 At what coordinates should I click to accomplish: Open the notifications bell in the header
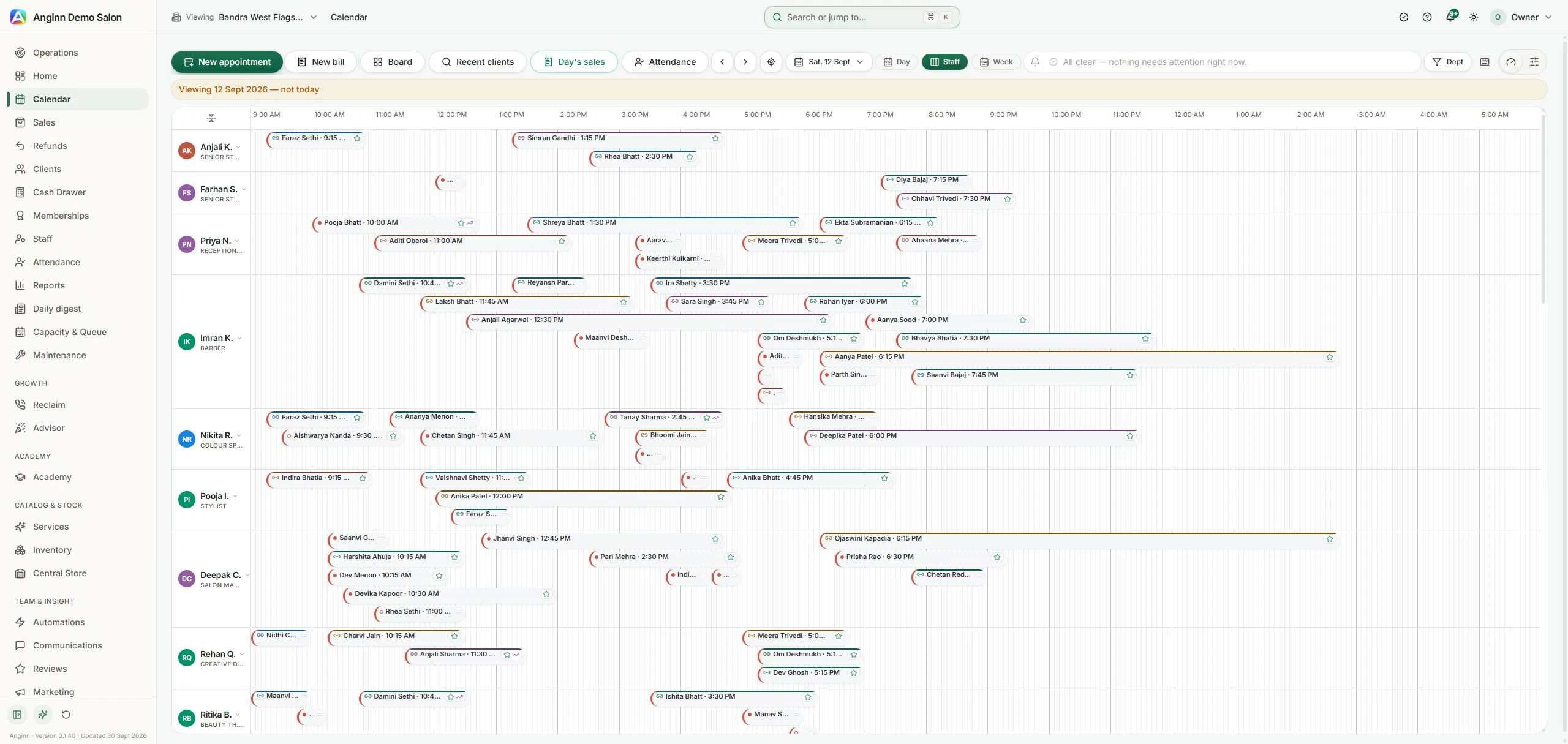(x=1450, y=17)
